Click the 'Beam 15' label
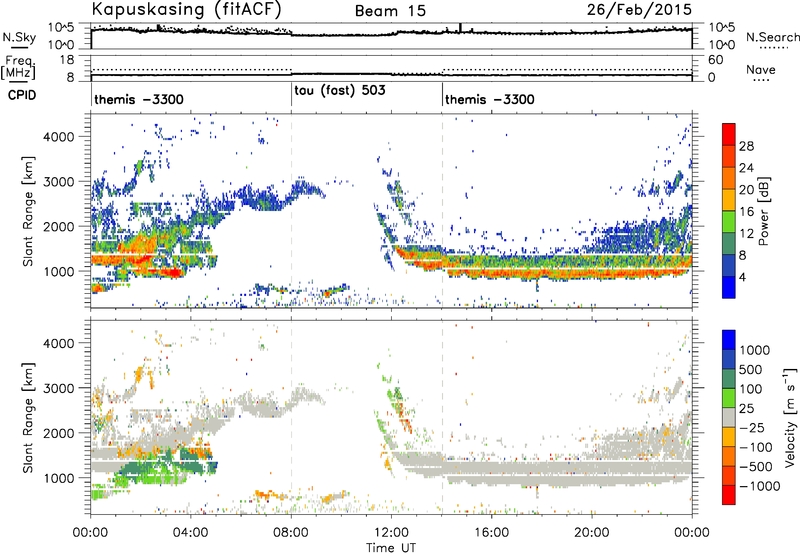 [x=390, y=11]
